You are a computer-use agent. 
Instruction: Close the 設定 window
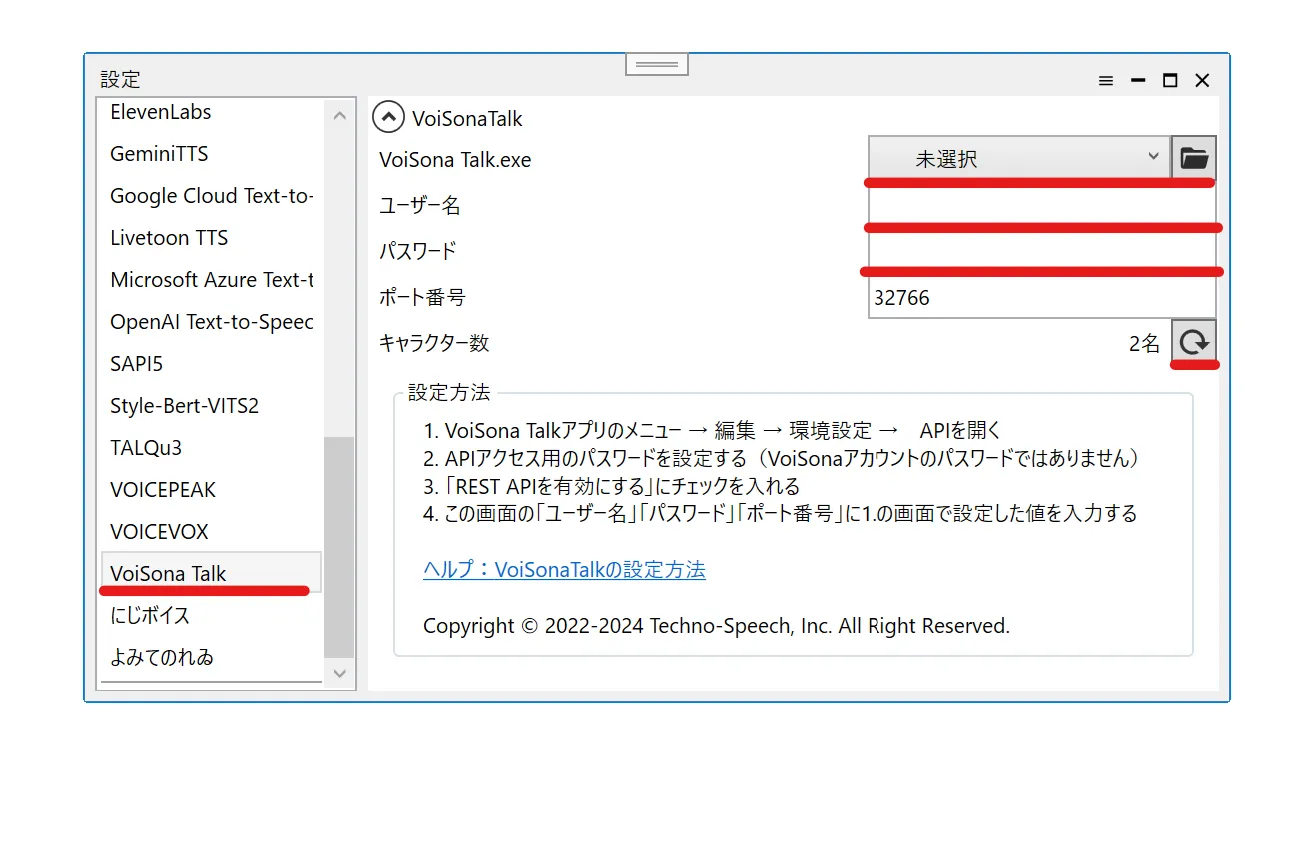pos(1203,81)
